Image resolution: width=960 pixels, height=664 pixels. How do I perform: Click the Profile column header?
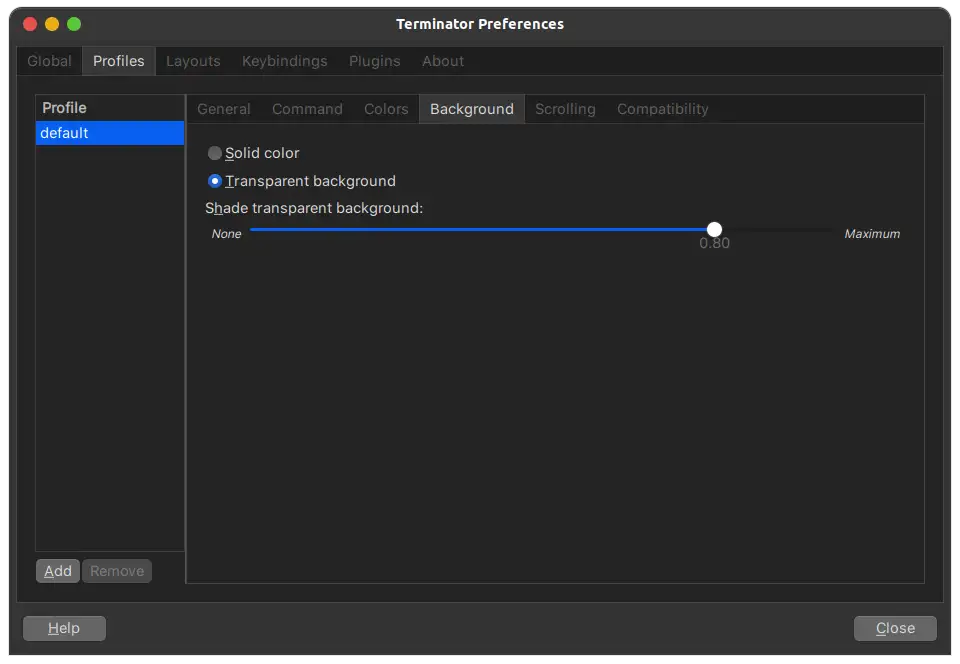coord(110,108)
